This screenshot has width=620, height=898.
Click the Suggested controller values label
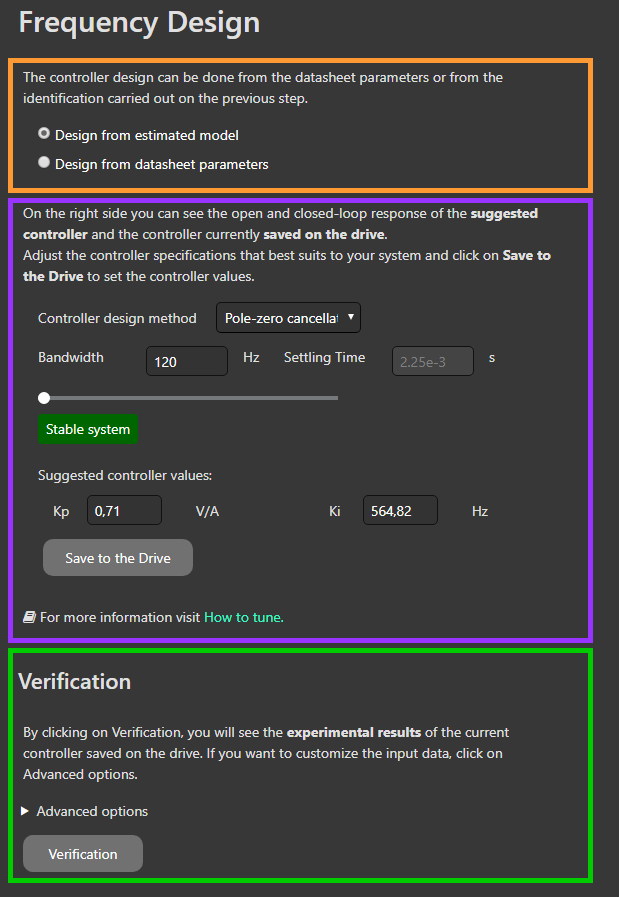[125, 476]
